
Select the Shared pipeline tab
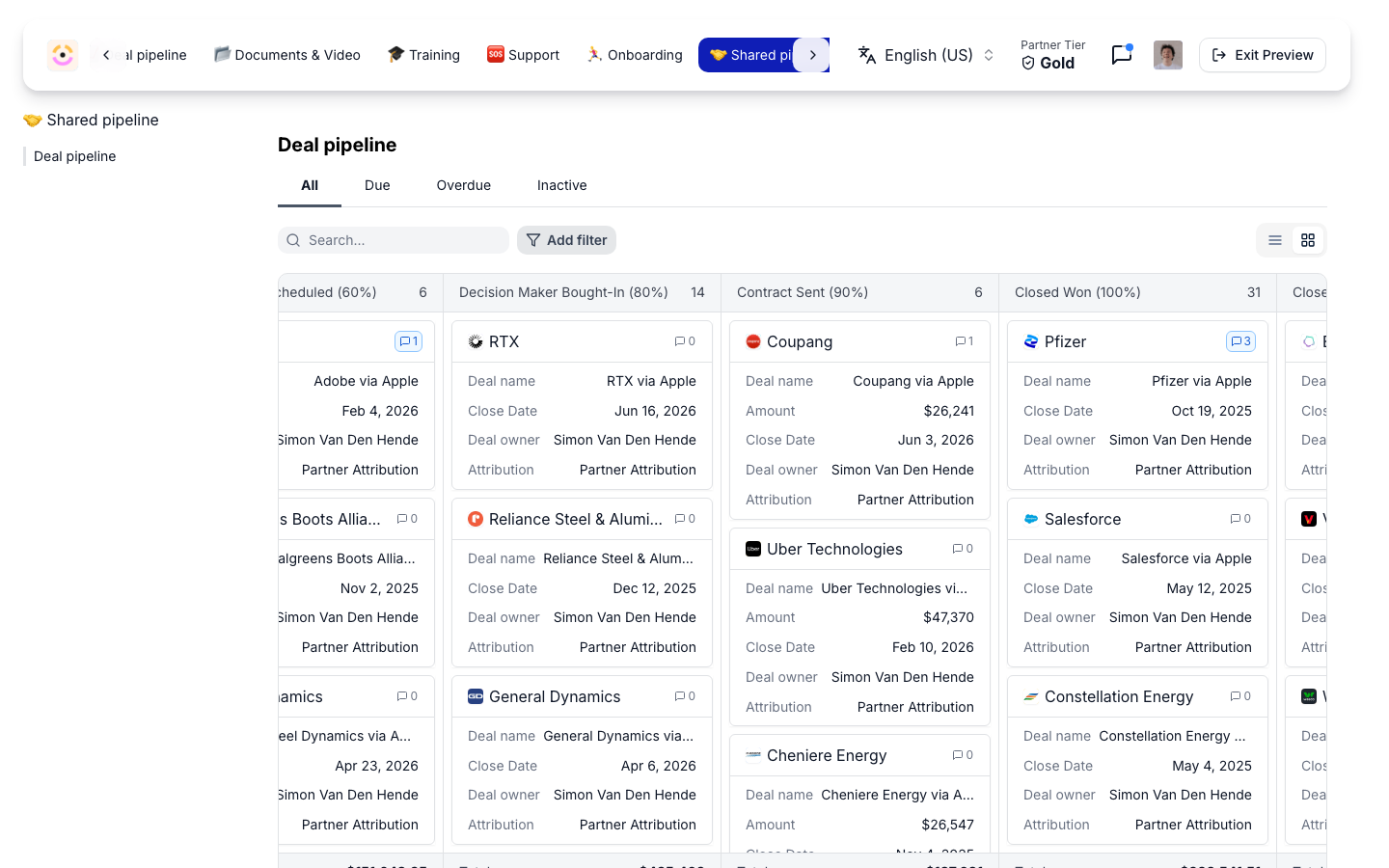(x=752, y=55)
